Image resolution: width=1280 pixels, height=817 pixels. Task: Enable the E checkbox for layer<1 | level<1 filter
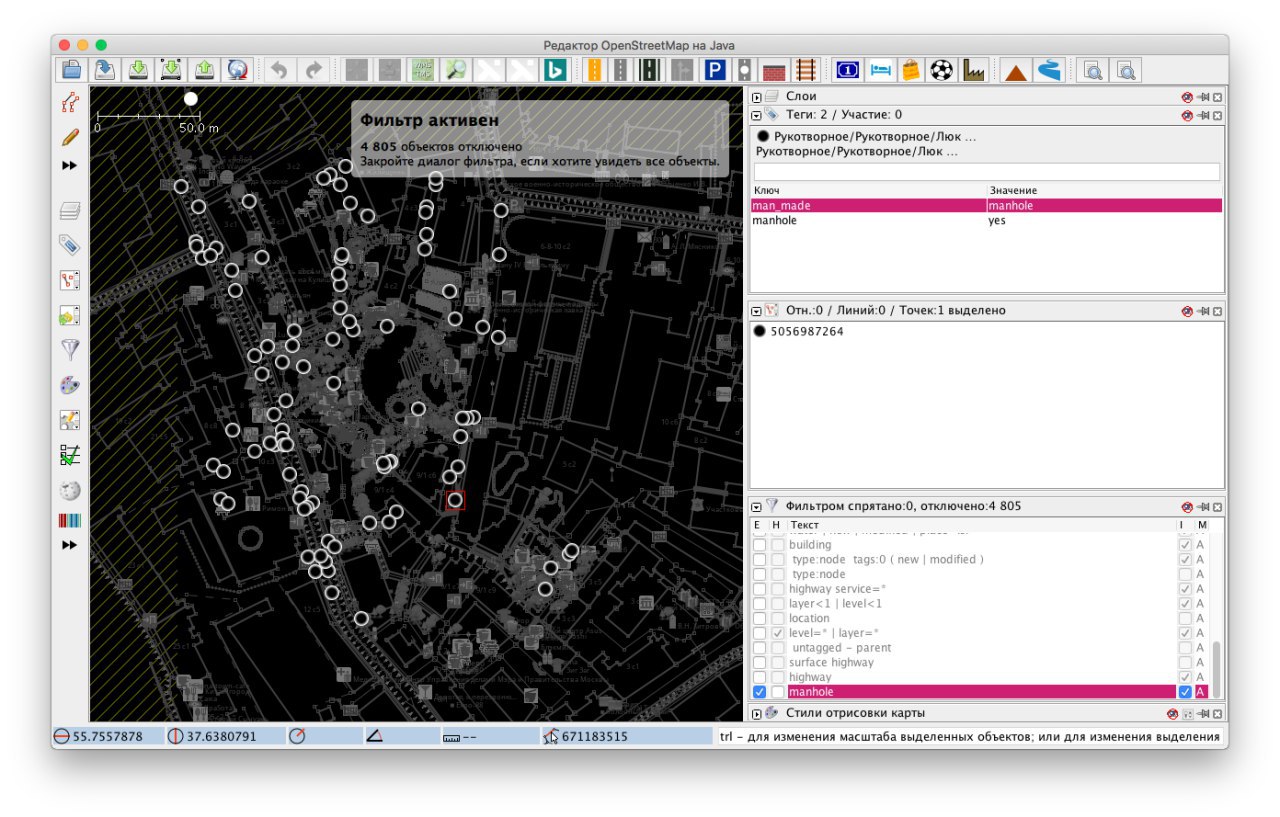click(x=759, y=604)
